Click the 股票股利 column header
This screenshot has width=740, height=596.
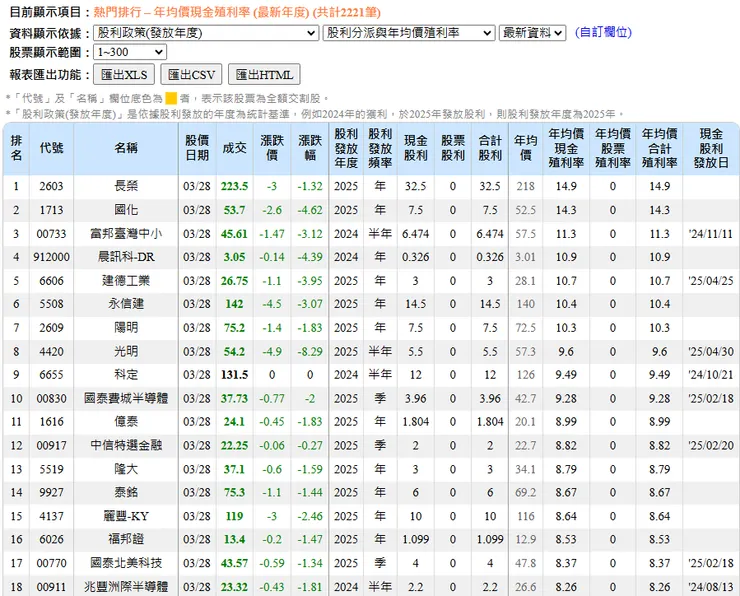click(x=453, y=148)
